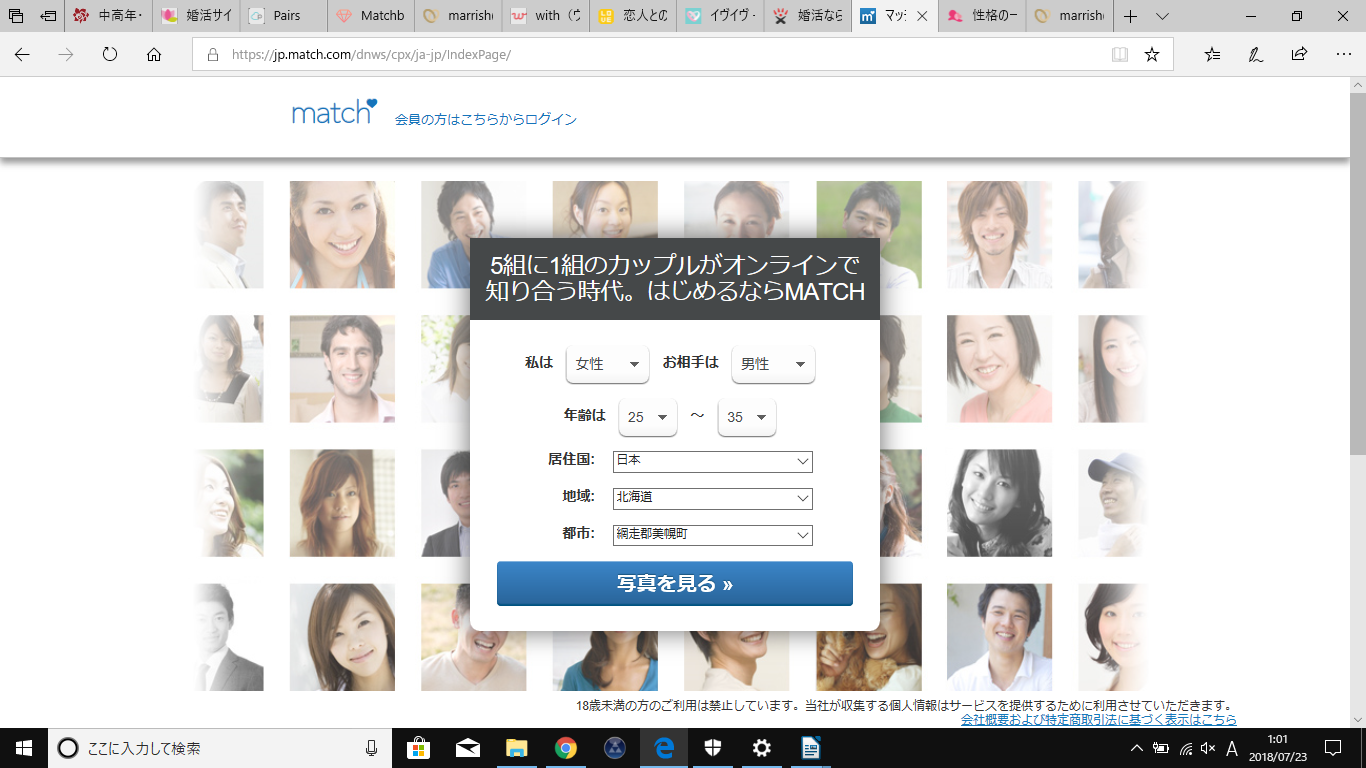Open the Windows Start menu
The width and height of the screenshot is (1366, 768).
click(x=24, y=748)
